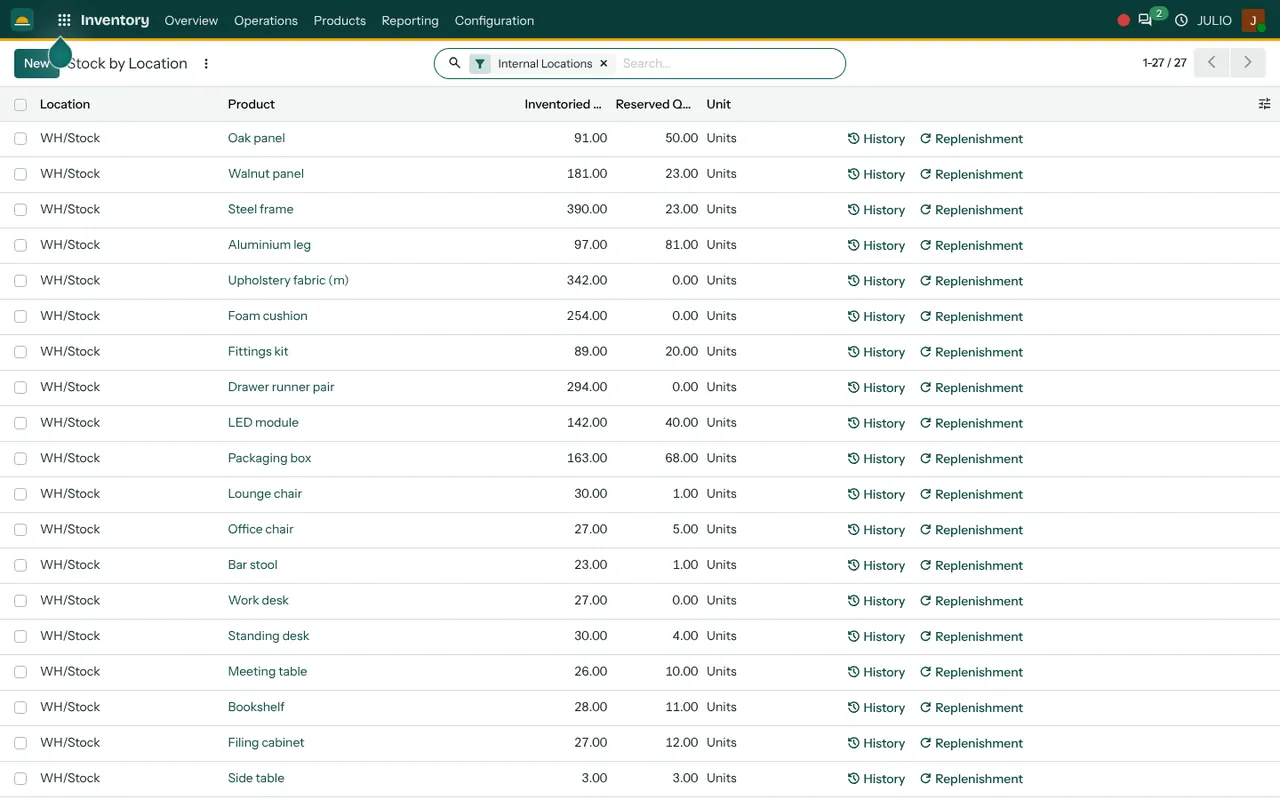The image size is (1280, 800).
Task: Click the Odoo home logo icon
Action: coord(22,20)
